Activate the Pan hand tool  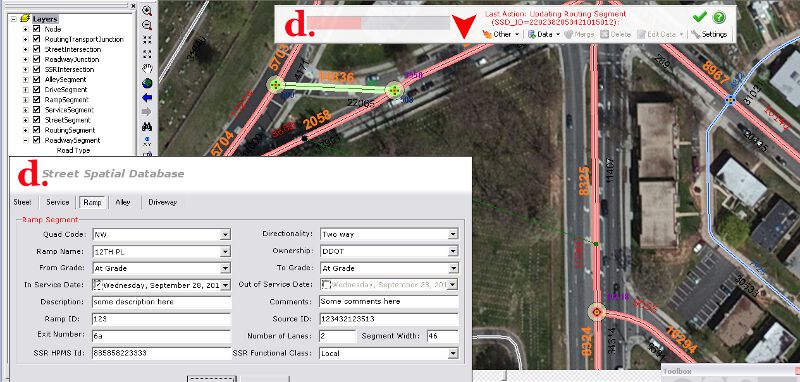(x=147, y=68)
